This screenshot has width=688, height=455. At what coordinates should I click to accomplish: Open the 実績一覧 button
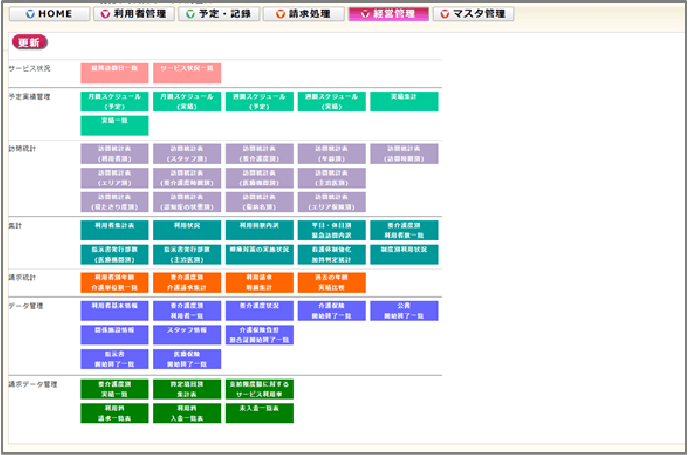coord(114,125)
